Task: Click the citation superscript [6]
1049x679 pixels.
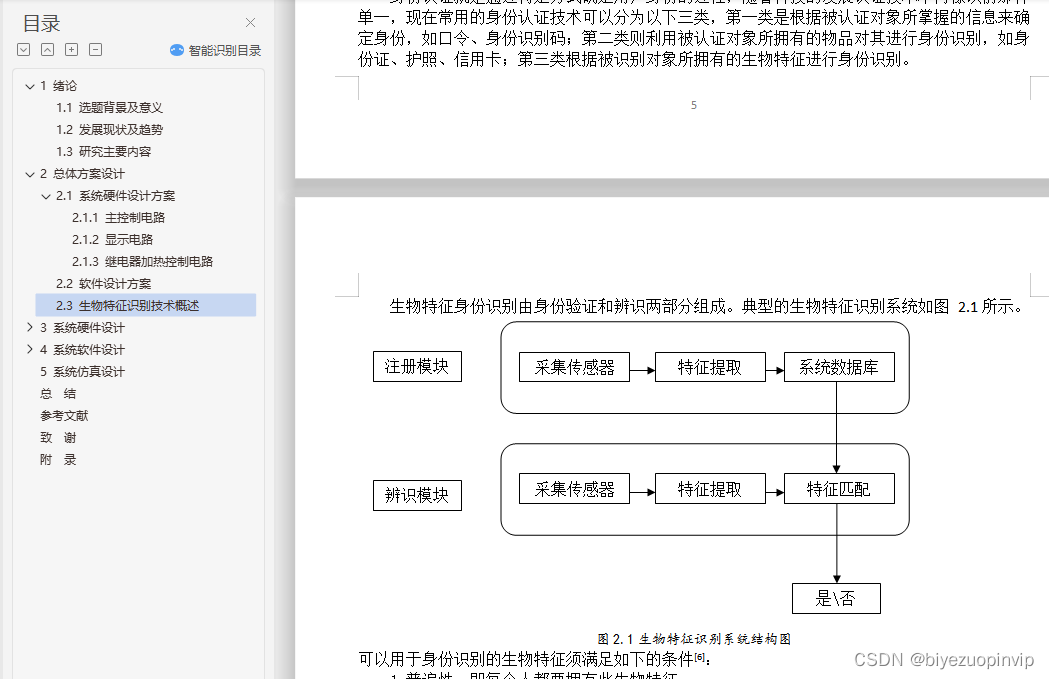Action: point(699,656)
